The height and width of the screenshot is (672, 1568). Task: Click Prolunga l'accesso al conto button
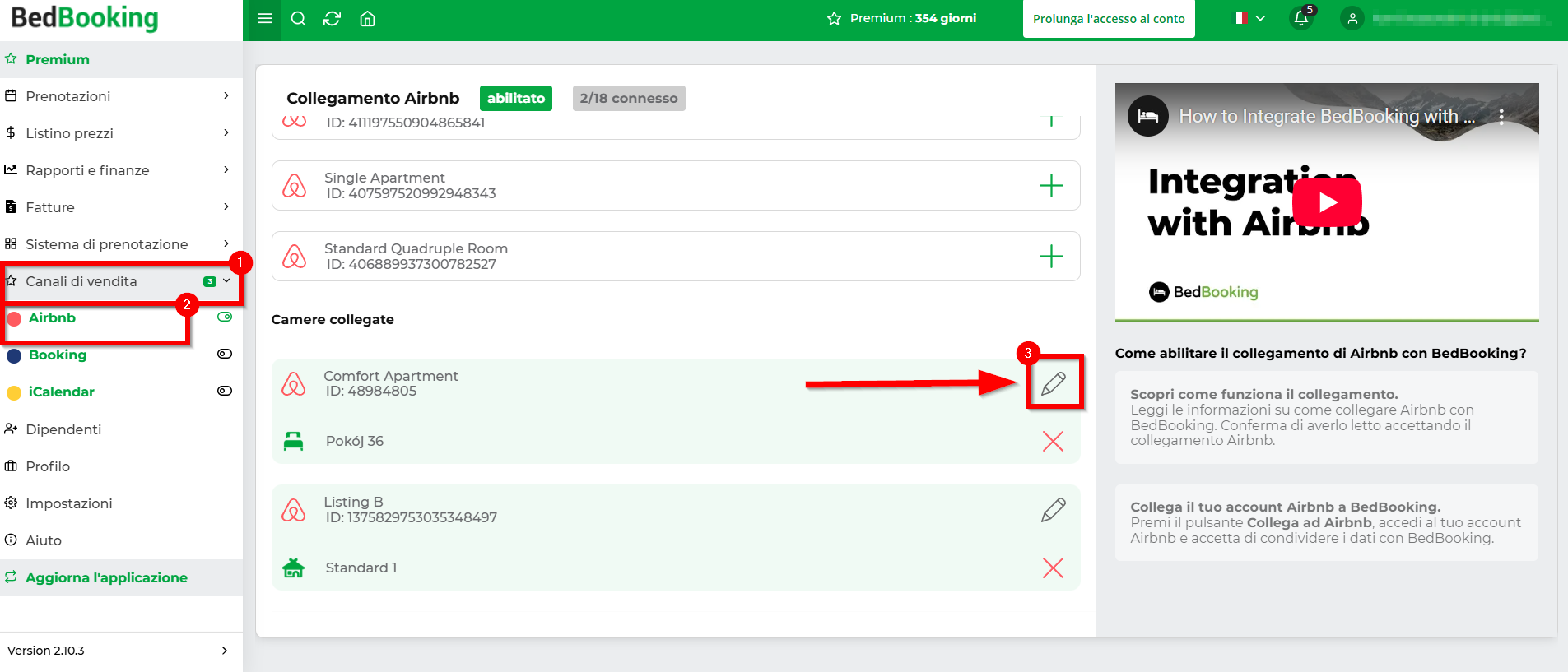point(1109,19)
